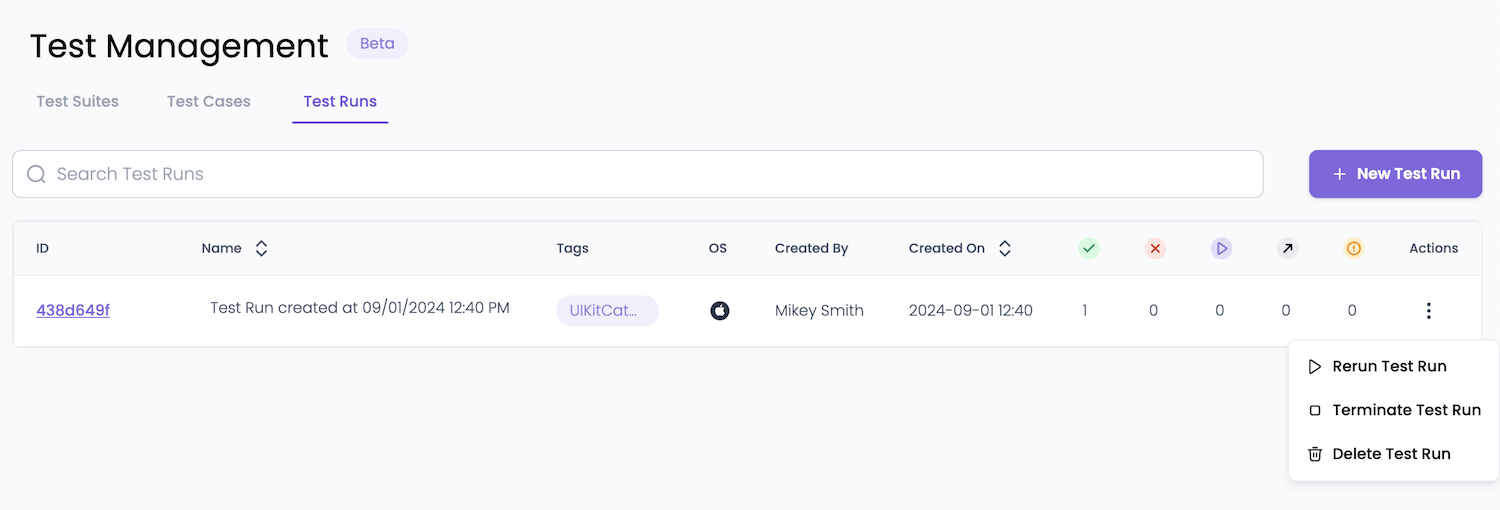Choose Terminate Test Run from the menu
1500x510 pixels.
pos(1394,410)
